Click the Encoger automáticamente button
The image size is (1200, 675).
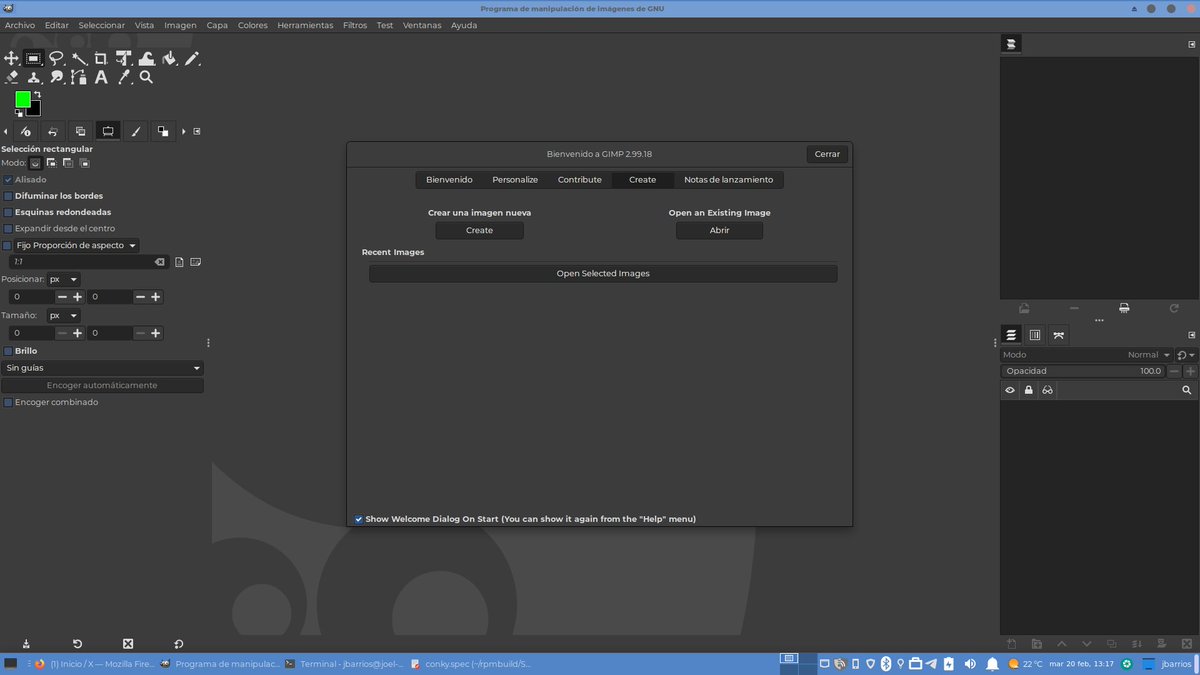[102, 385]
